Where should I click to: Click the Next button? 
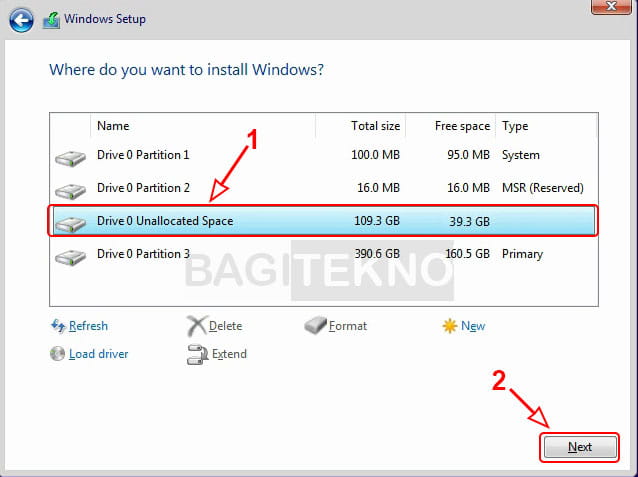(x=580, y=447)
